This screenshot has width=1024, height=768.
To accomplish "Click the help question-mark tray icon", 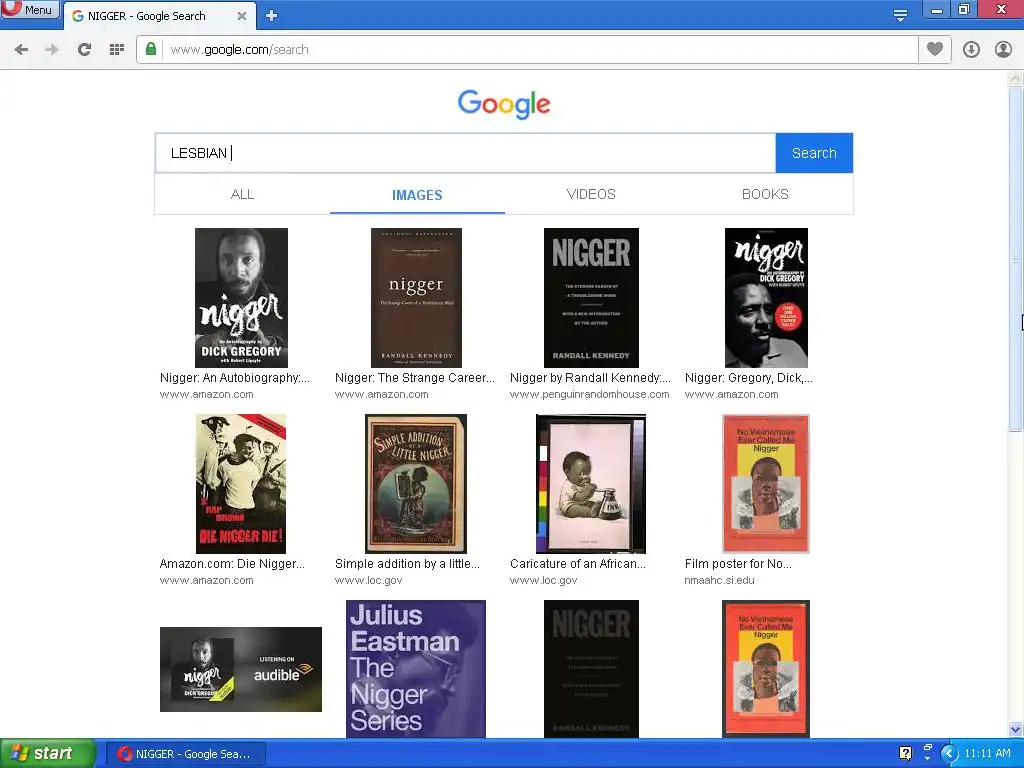I will [905, 753].
